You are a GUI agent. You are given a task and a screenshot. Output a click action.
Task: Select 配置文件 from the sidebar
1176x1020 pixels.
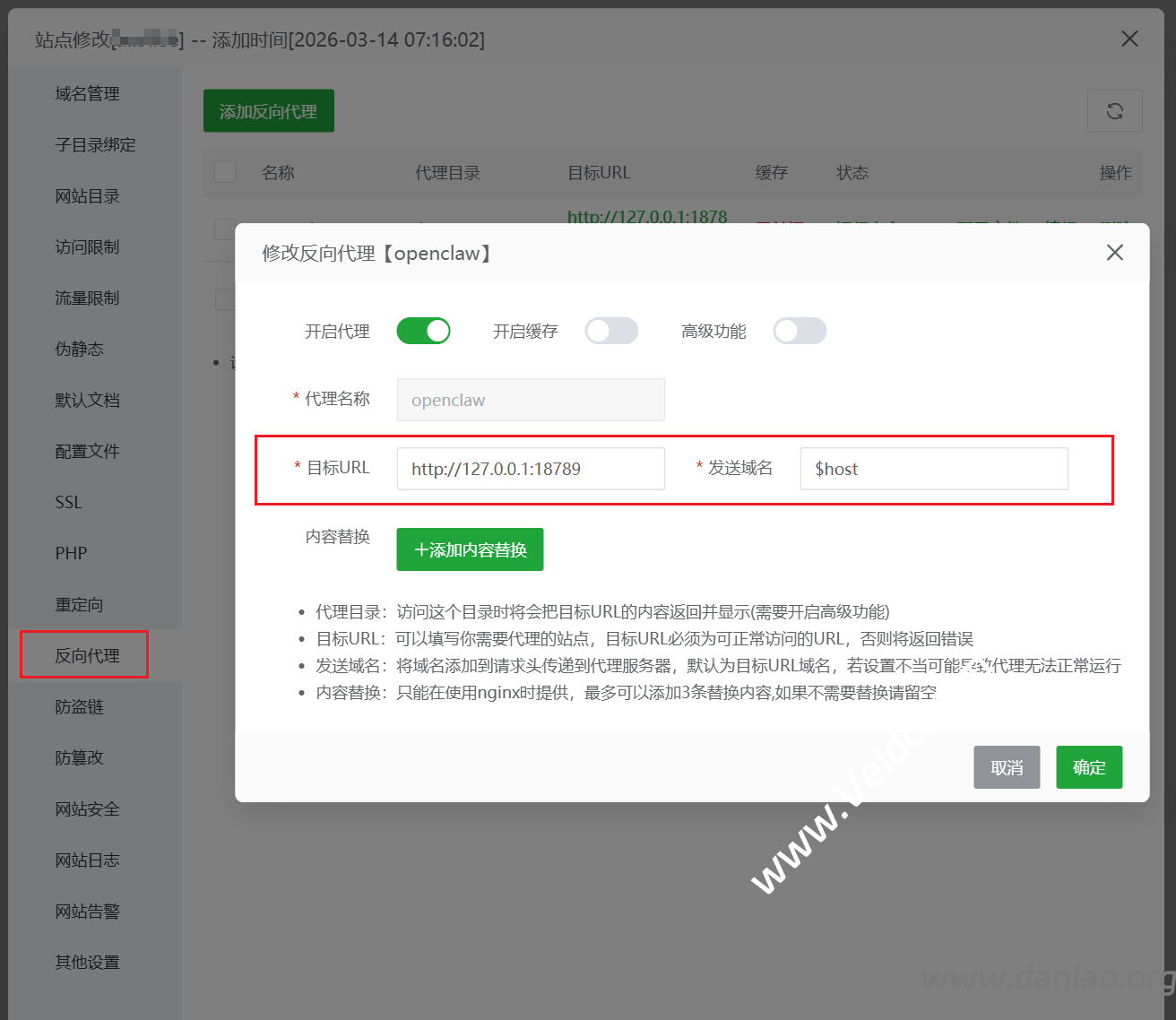point(87,451)
